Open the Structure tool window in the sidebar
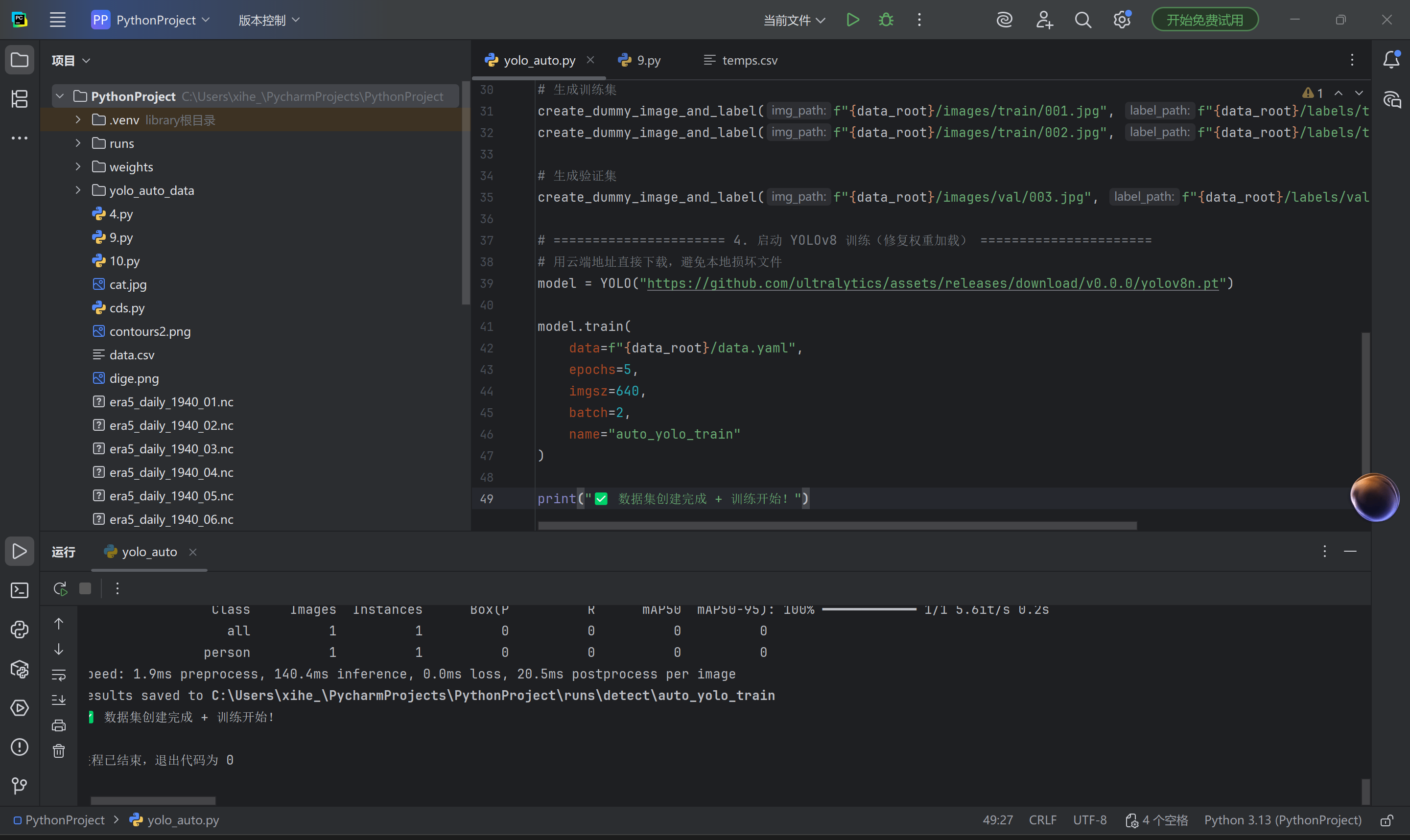 point(19,99)
